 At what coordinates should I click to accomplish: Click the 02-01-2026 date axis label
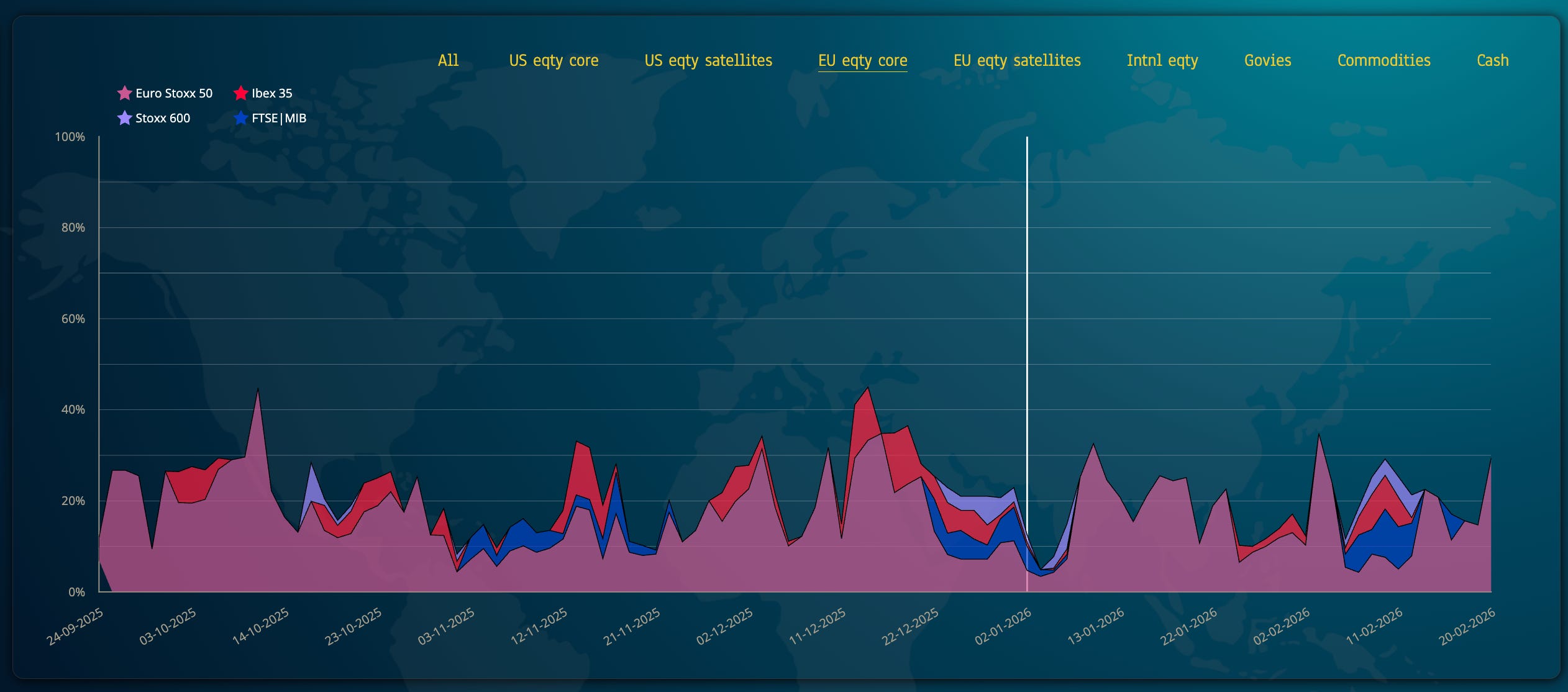(x=1003, y=626)
